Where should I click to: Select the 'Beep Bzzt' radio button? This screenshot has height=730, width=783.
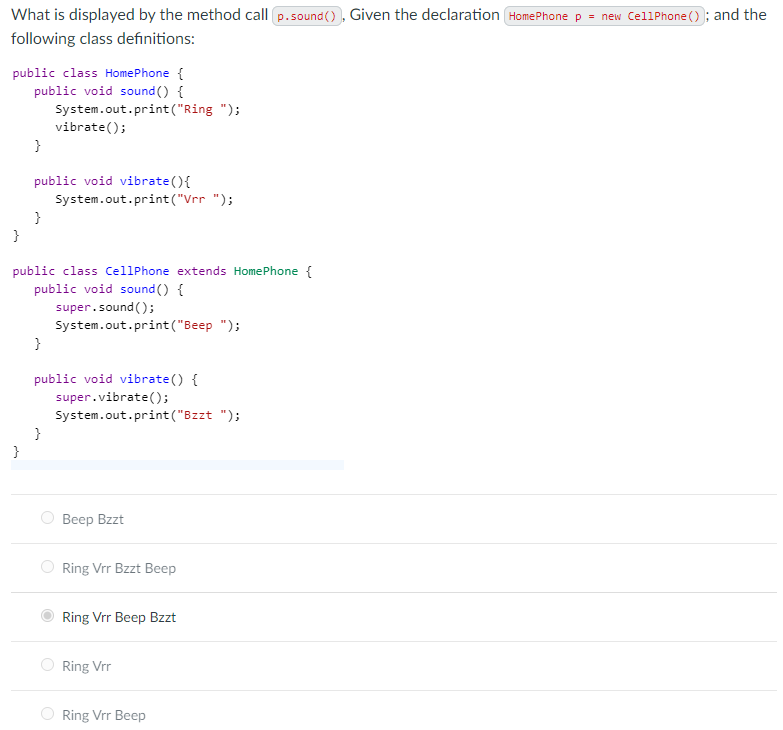click(47, 518)
